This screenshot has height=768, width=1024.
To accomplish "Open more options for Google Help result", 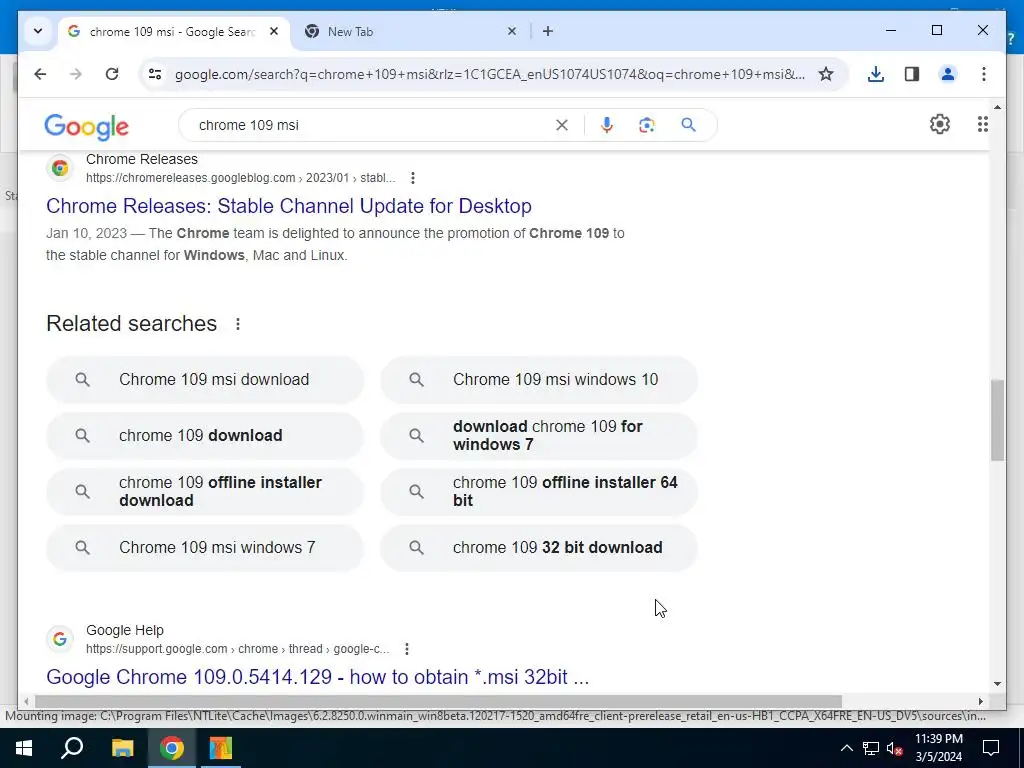I will coord(406,649).
